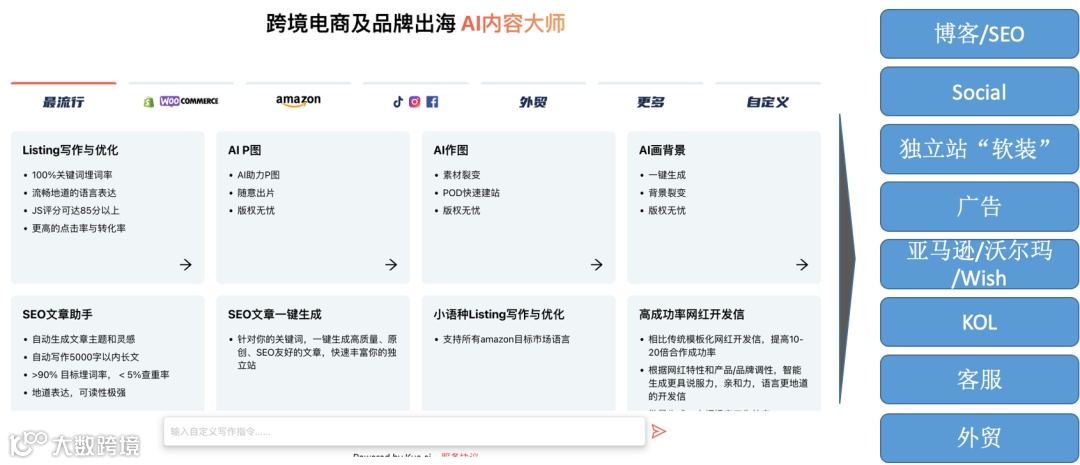Focus the 输入自定义写作指令 input field
The height and width of the screenshot is (465, 1080).
pyautogui.click(x=404, y=431)
